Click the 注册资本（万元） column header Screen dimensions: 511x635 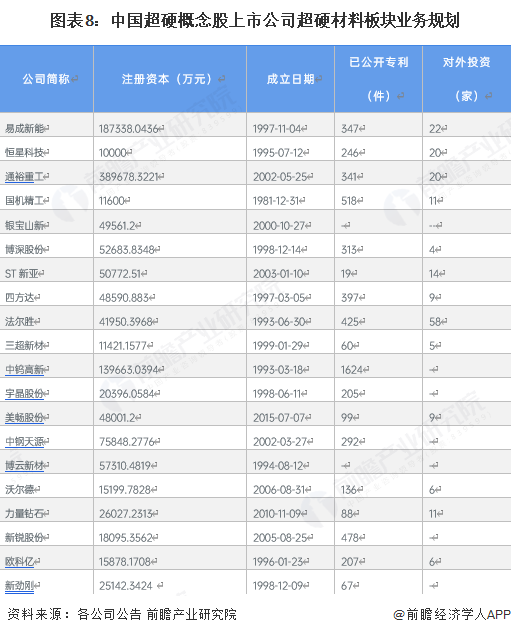point(169,79)
